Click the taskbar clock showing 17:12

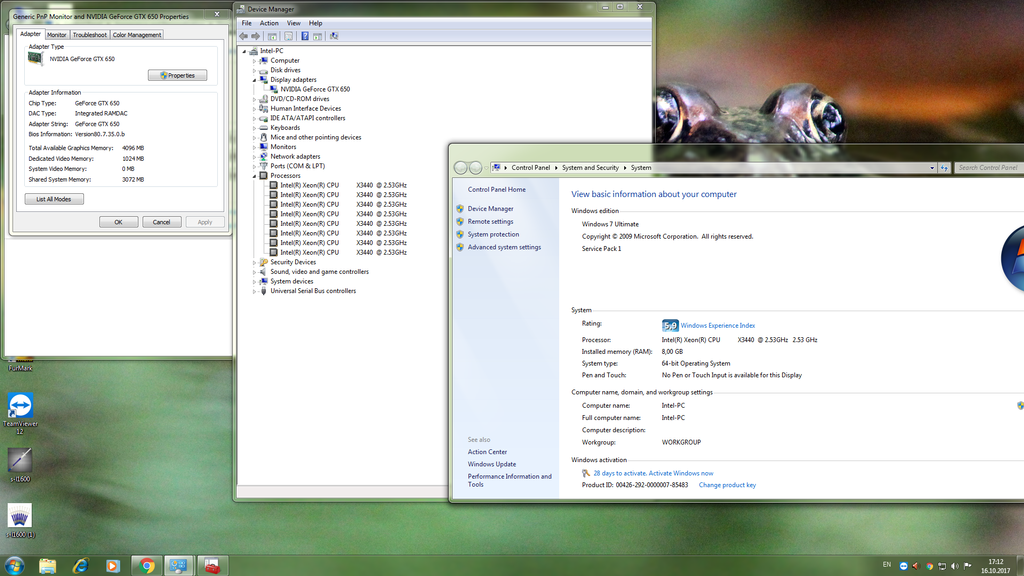coord(995,566)
